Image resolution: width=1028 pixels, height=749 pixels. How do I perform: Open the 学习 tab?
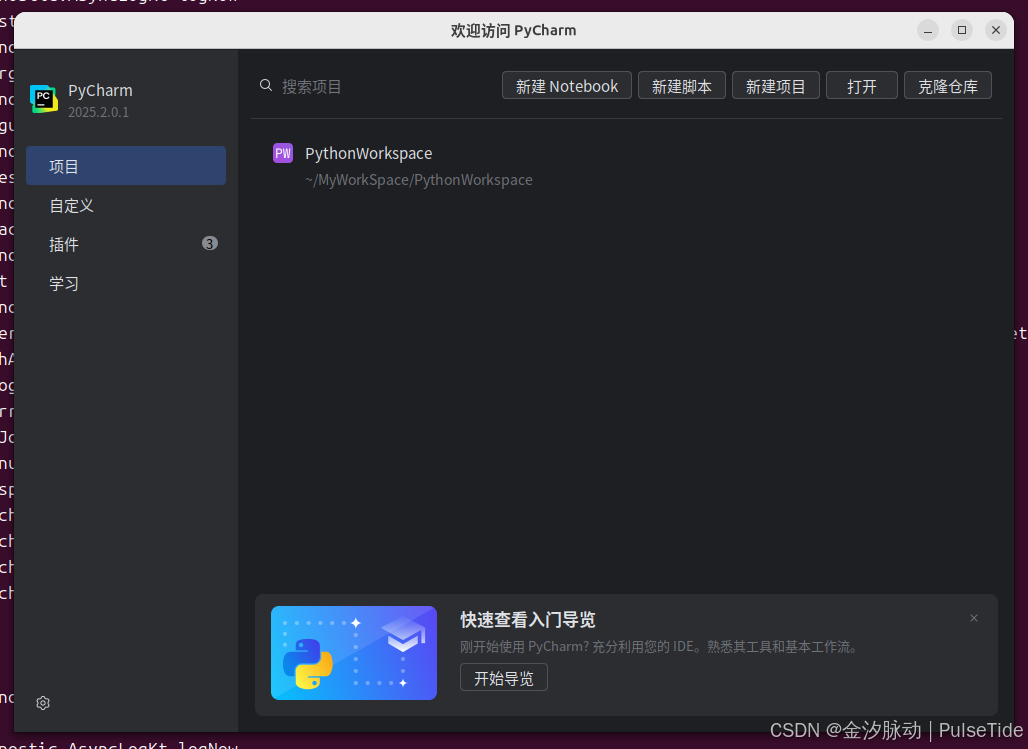click(x=126, y=283)
